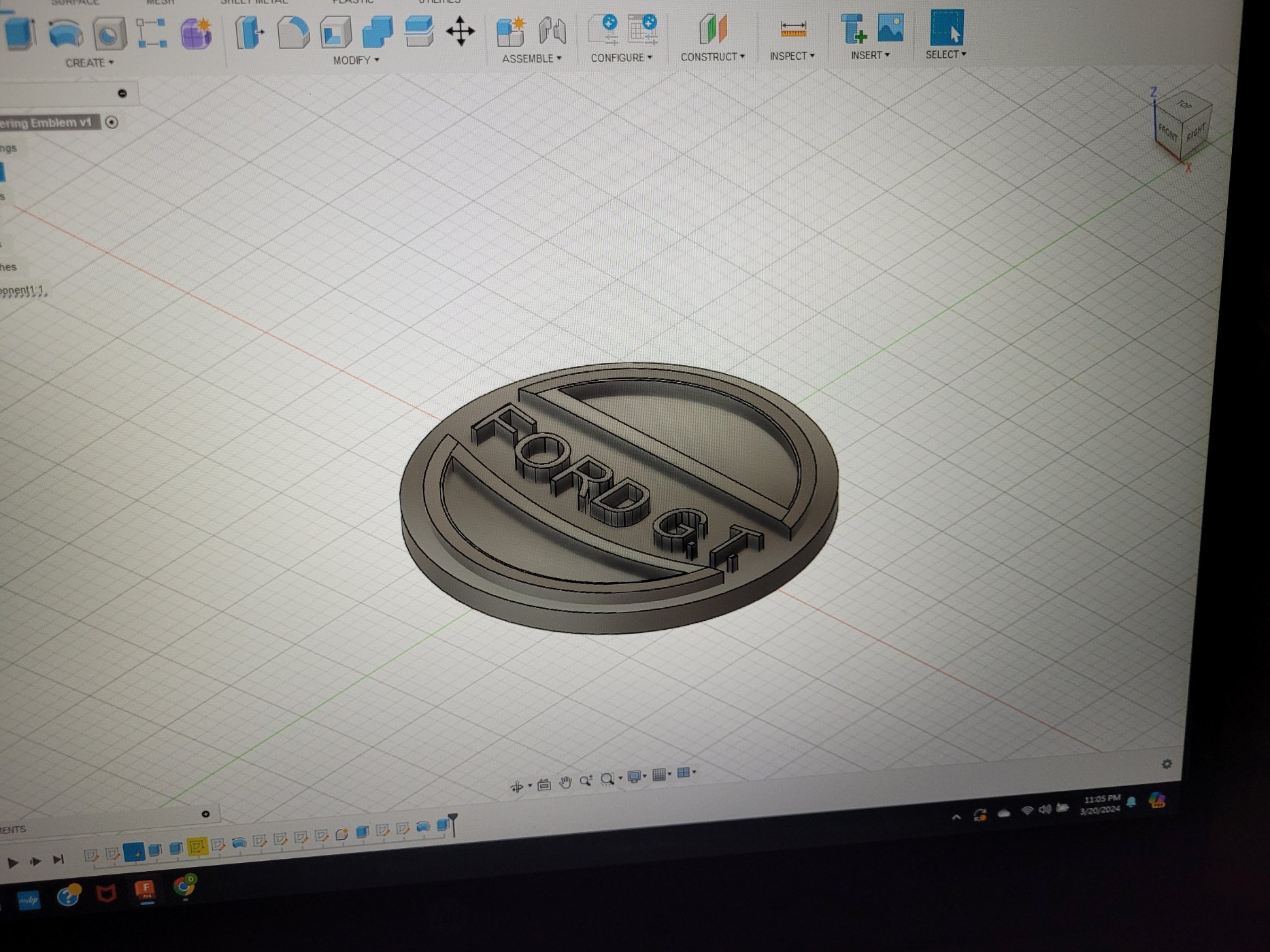This screenshot has height=952, width=1270.
Task: Open timeline settings gear at bottom right
Action: click(x=1167, y=764)
